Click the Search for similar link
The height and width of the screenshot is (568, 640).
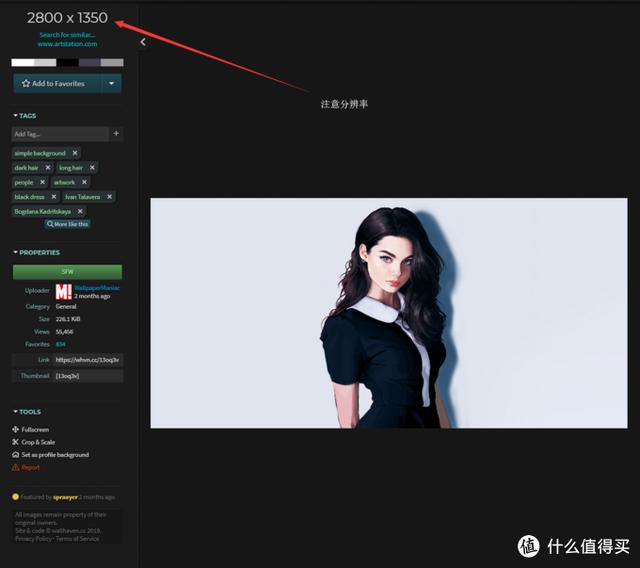coord(67,35)
